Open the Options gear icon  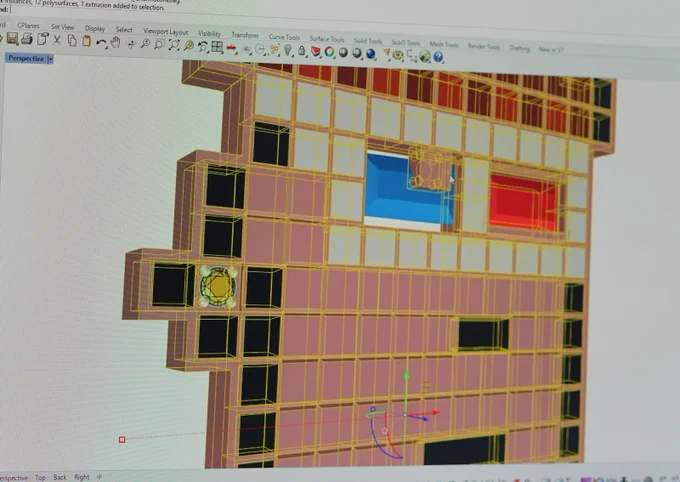398,55
